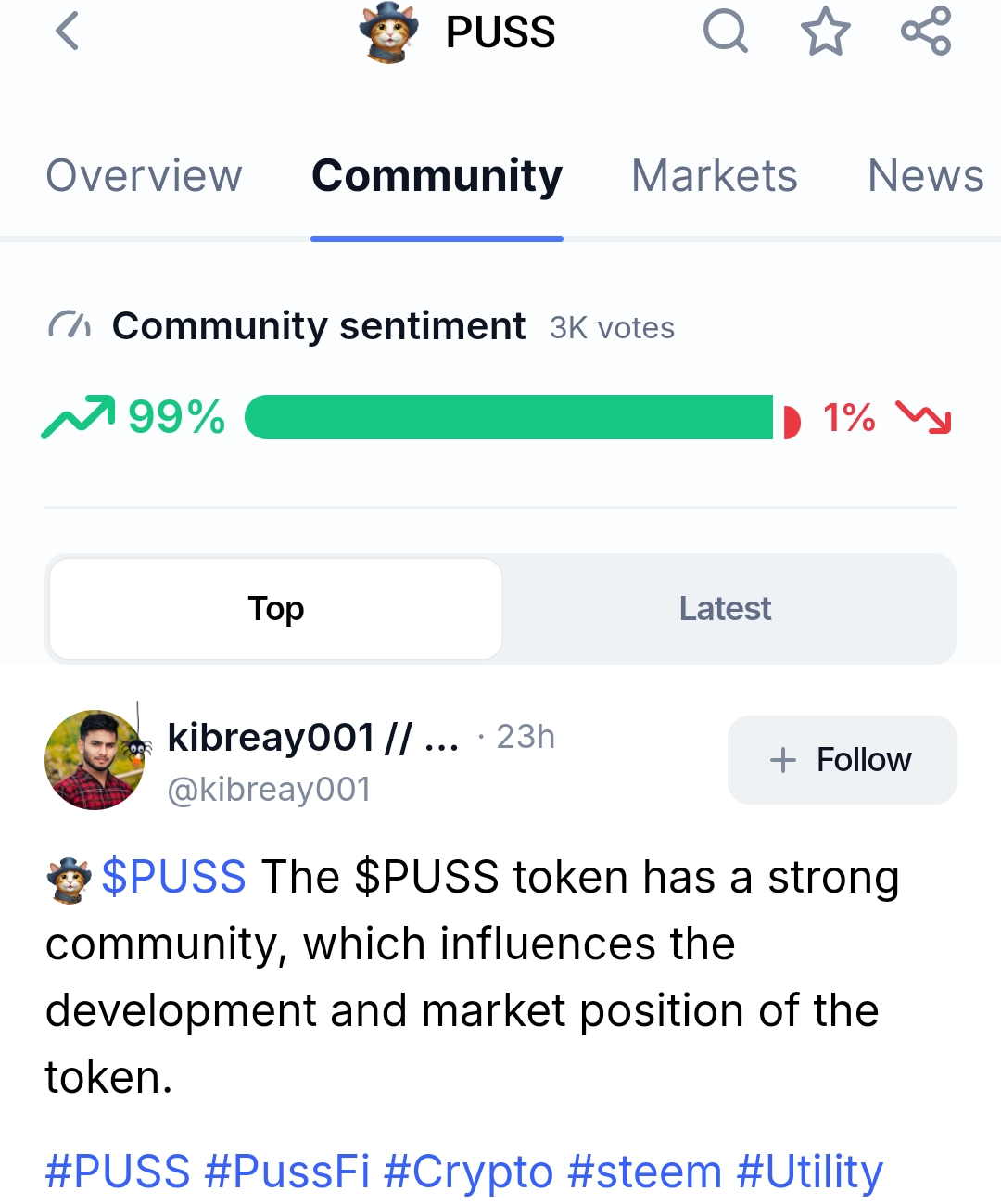Open the #PussFi hashtag

pyautogui.click(x=286, y=1172)
